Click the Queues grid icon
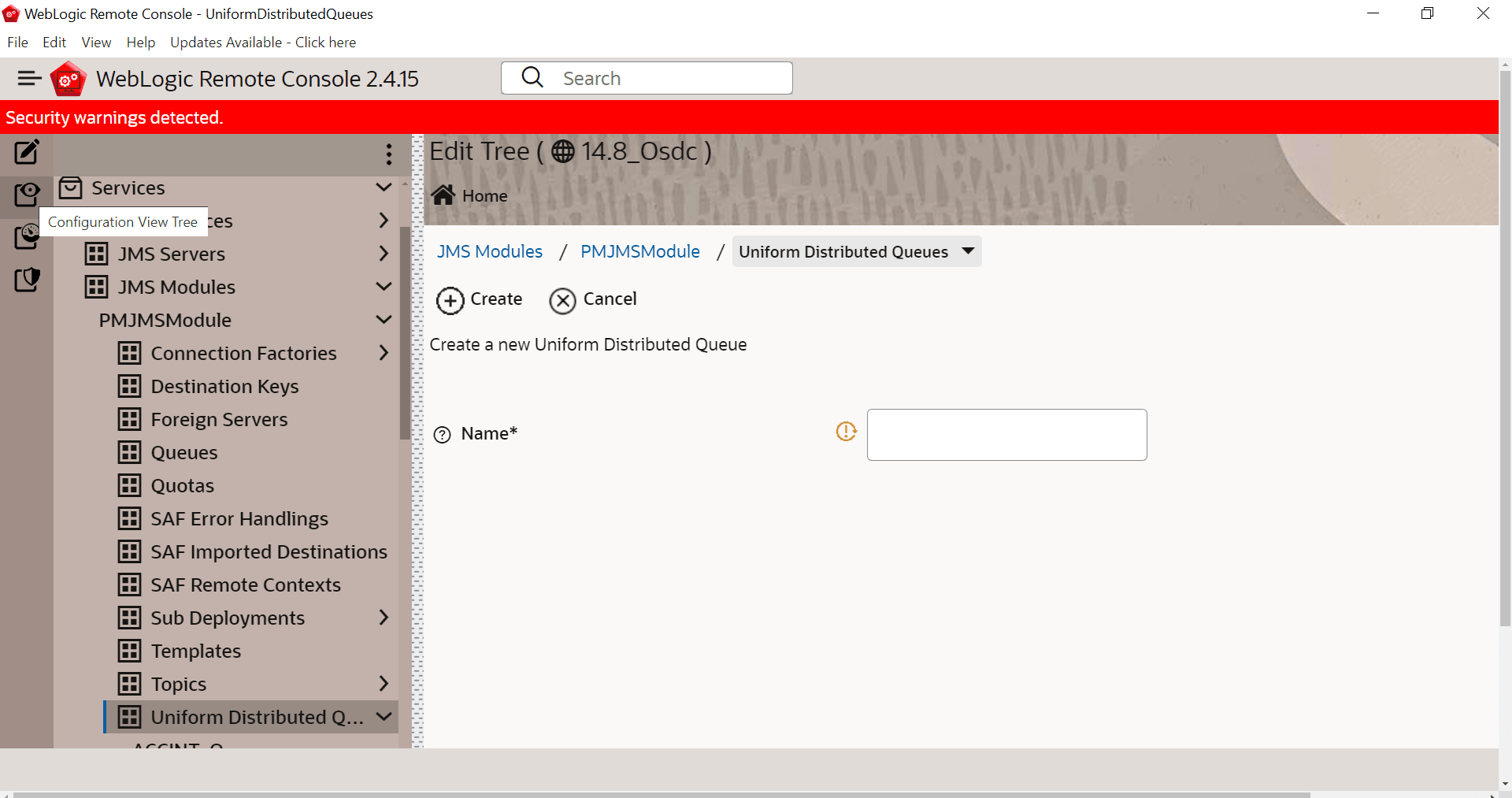1512x798 pixels. (130, 452)
